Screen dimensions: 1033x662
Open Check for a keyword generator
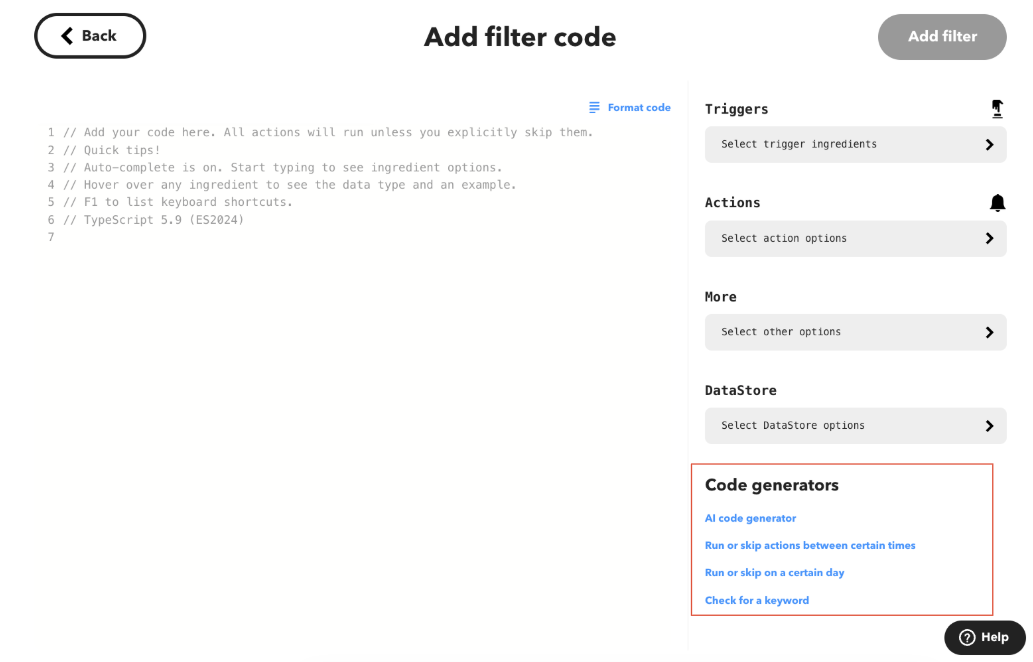click(756, 600)
